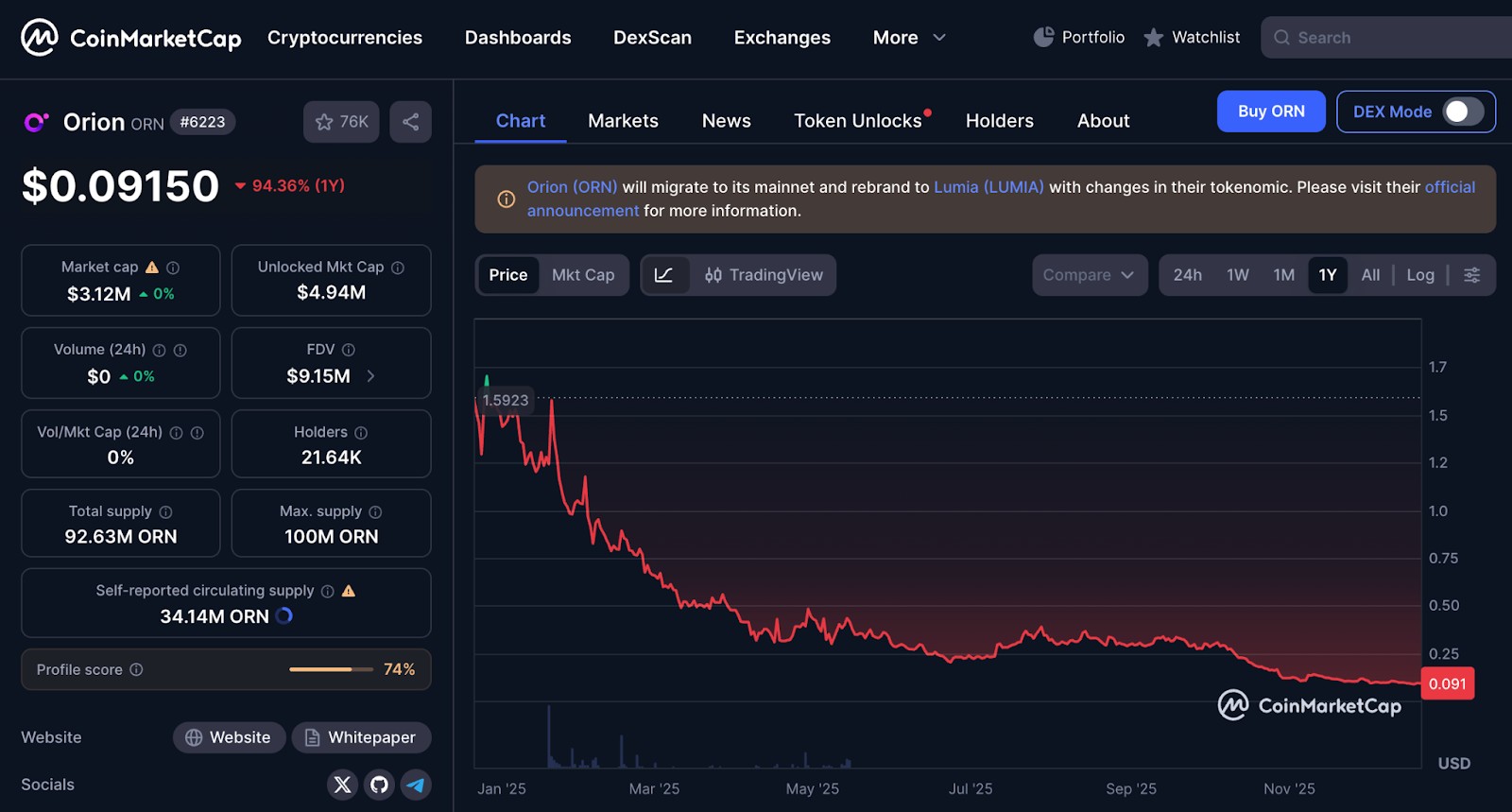Viewport: 1512px width, 812px height.
Task: Set chart range to 1W
Action: 1238,275
